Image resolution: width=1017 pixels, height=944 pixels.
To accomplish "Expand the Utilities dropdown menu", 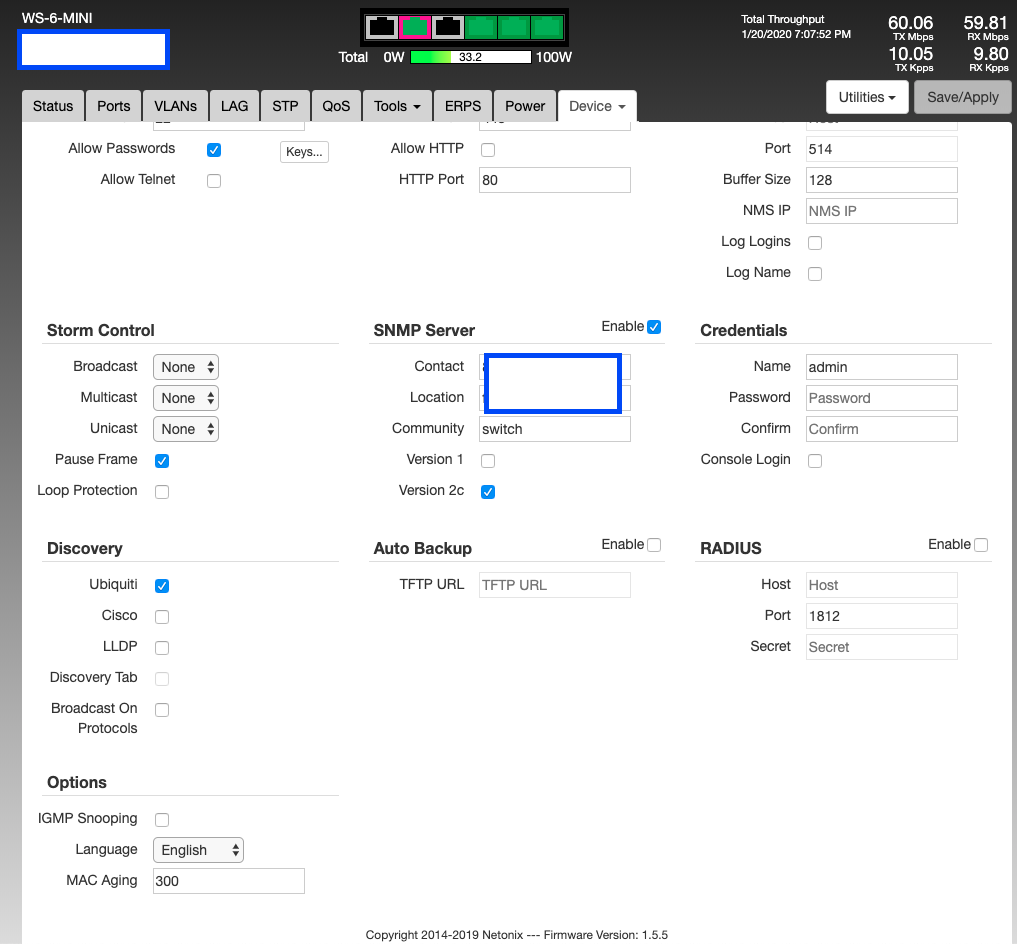I will [866, 97].
